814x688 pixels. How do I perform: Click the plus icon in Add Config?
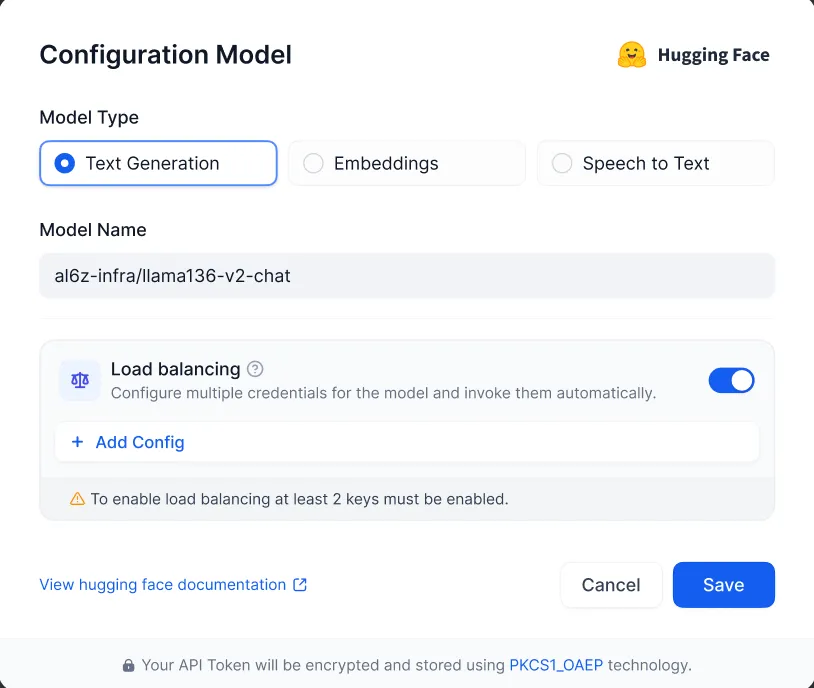point(77,442)
